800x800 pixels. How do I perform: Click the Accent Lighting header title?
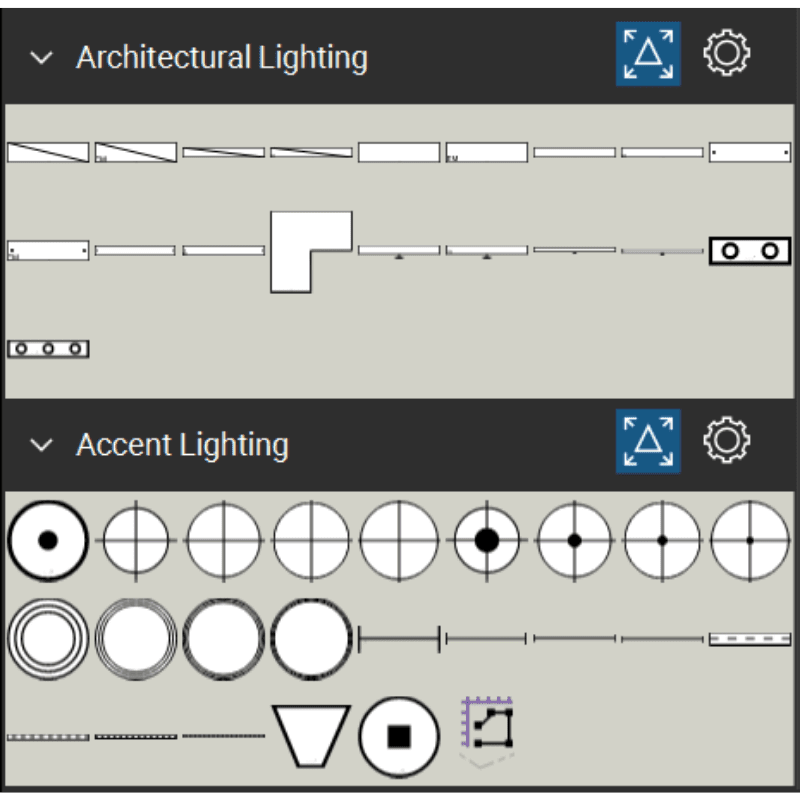tap(182, 445)
